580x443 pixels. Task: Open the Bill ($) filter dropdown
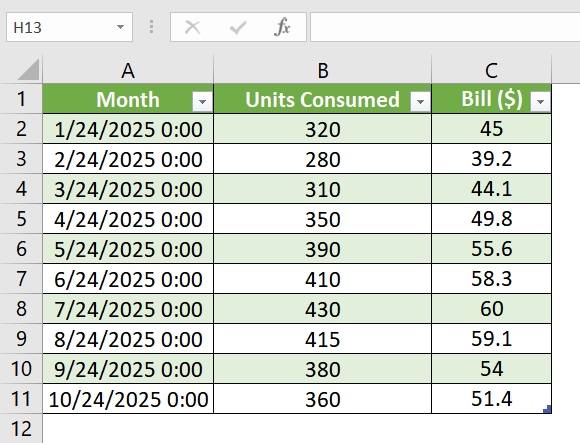point(540,101)
